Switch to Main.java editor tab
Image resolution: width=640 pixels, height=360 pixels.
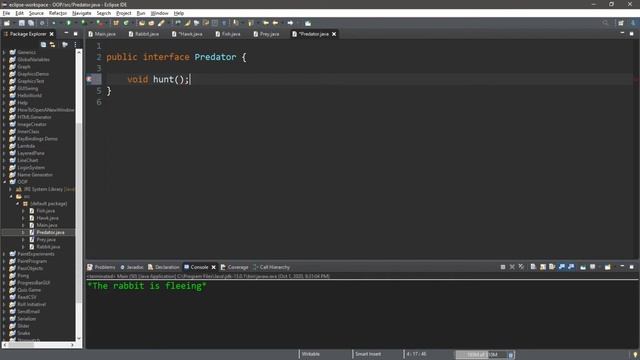pos(102,34)
